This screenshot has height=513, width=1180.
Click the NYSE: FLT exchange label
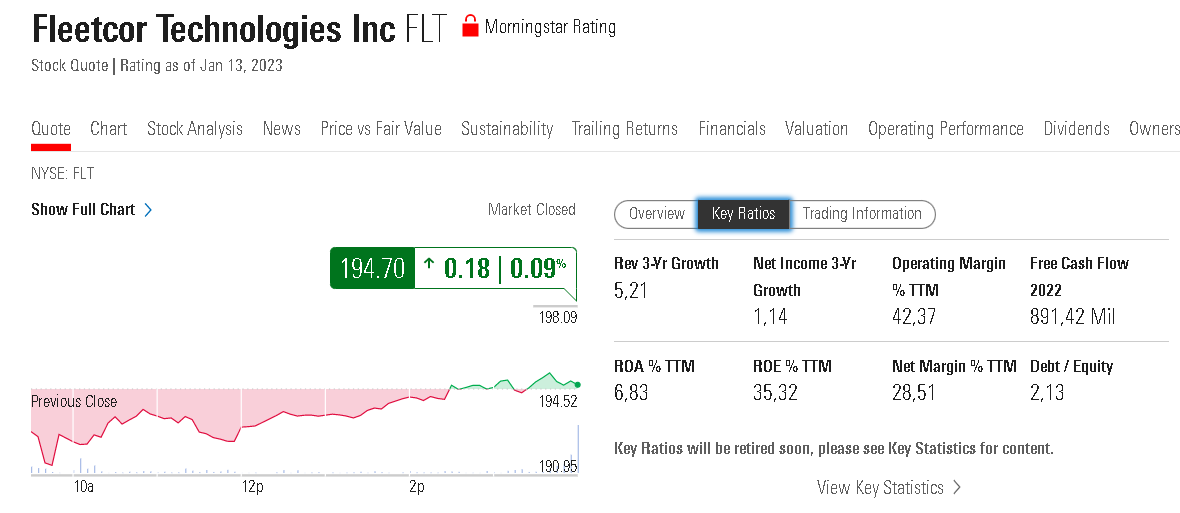62,175
